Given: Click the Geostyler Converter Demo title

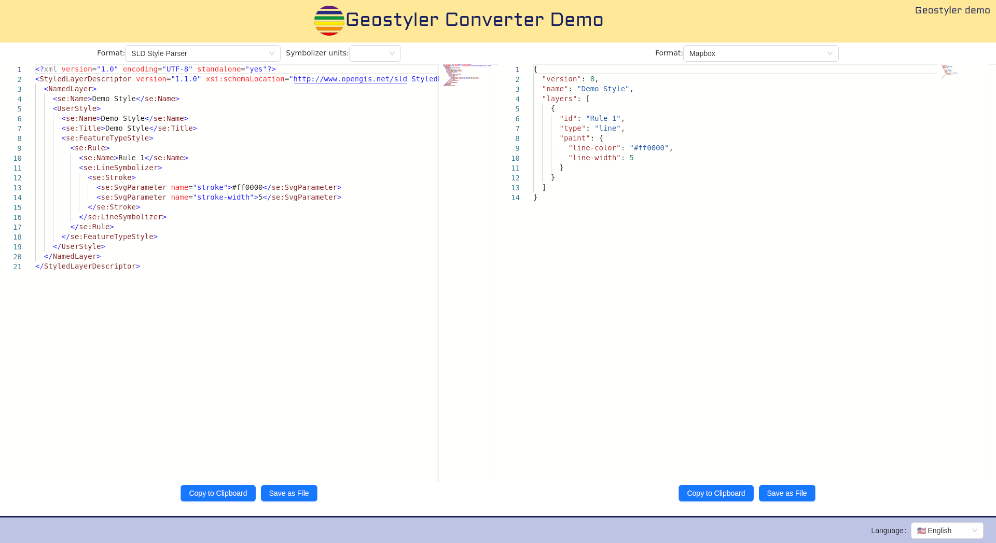Looking at the screenshot, I should tap(474, 20).
